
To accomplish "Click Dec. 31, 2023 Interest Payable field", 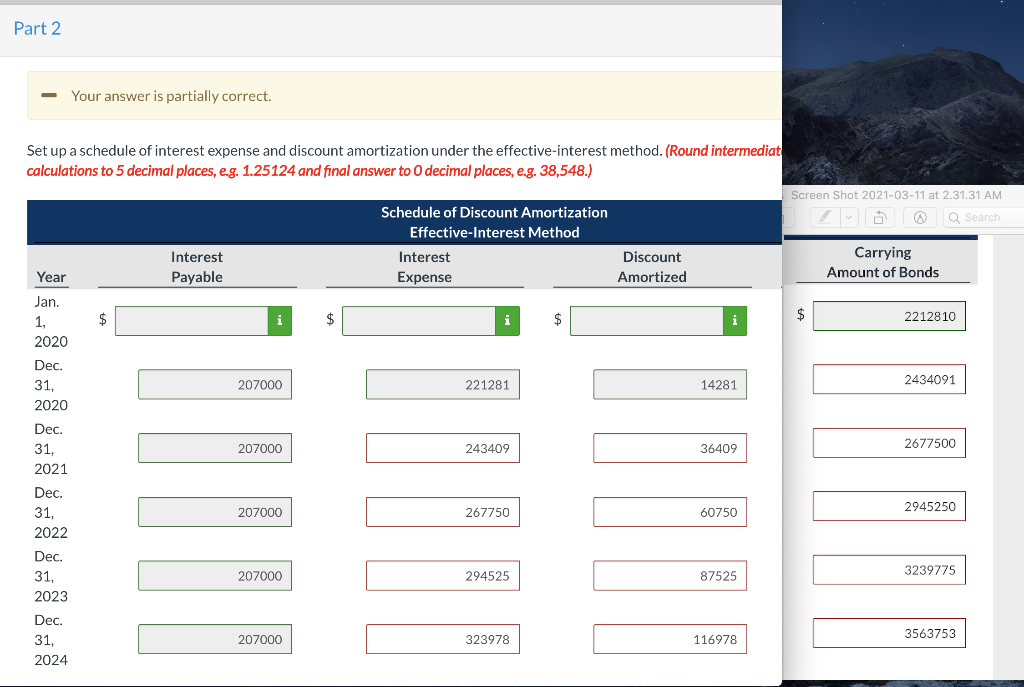I will [215, 575].
